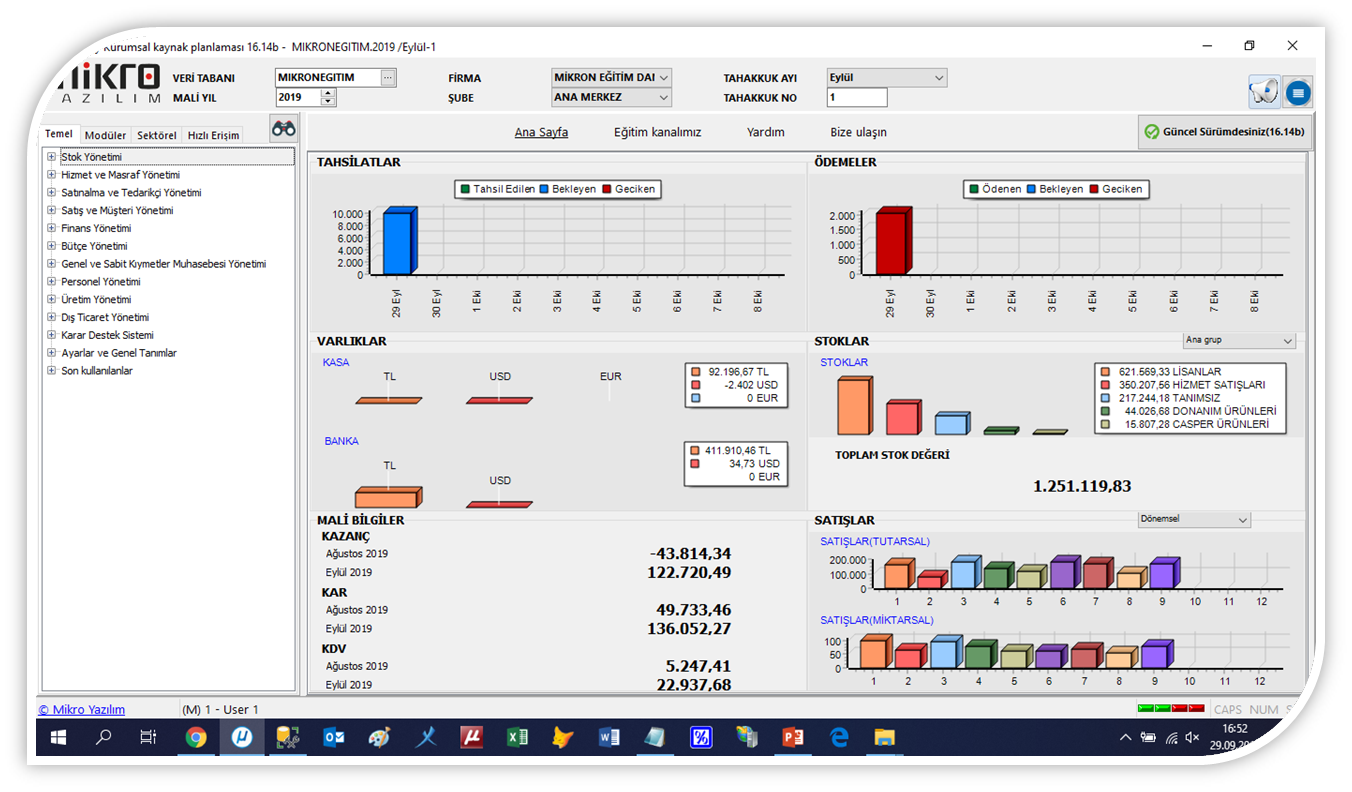
Task: Click the Ödenen green legend swatch
Action: point(974,189)
